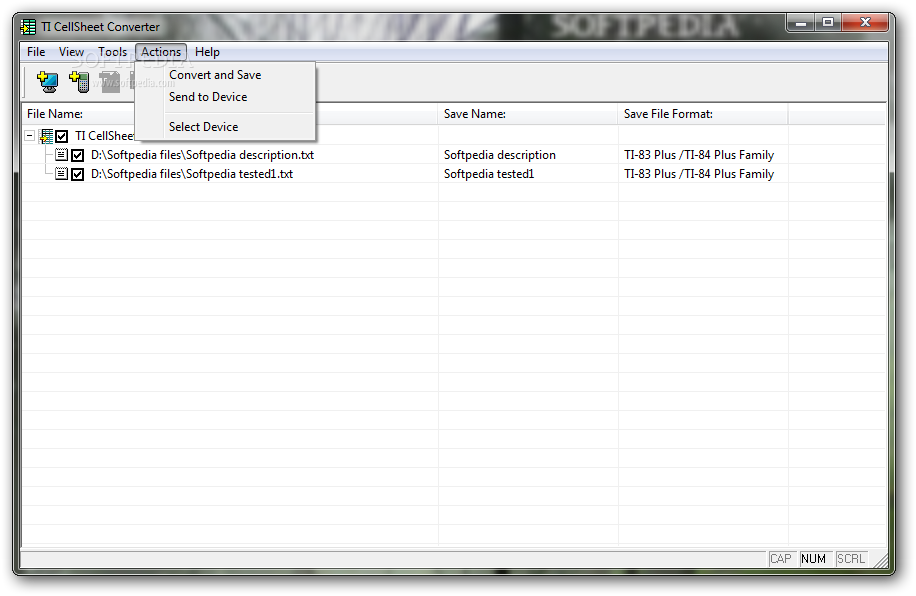Click the SCRL status bar indicator
Screen dimensions: 916x596
(x=851, y=559)
